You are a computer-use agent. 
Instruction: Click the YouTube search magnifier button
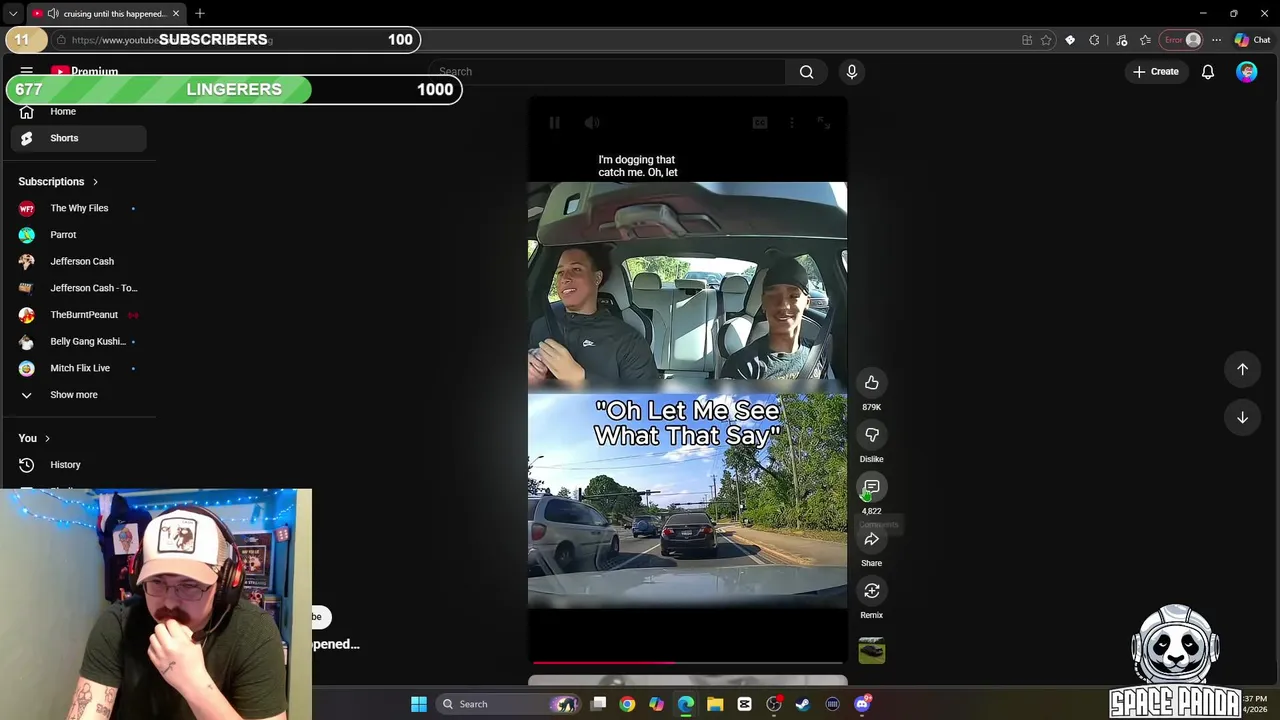806,72
